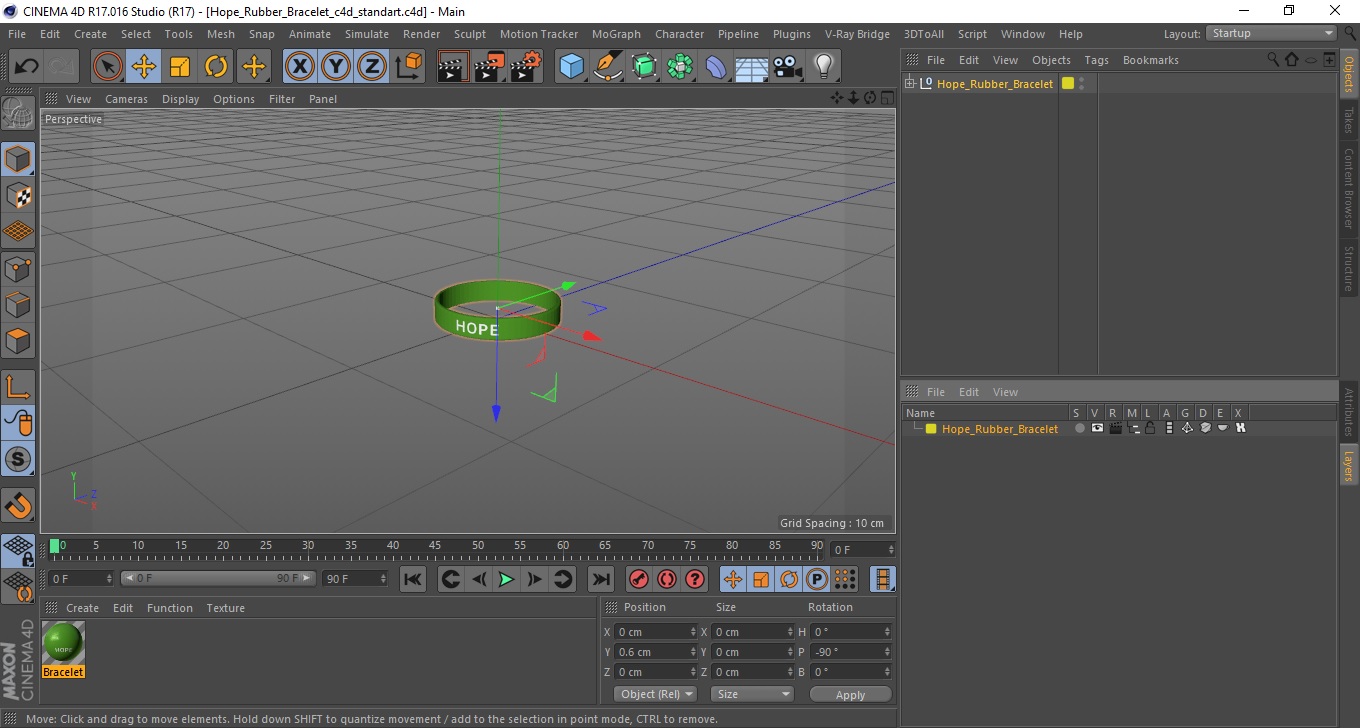1360x728 pixels.
Task: Click frame 45 on the timeline ruler
Action: click(435, 547)
